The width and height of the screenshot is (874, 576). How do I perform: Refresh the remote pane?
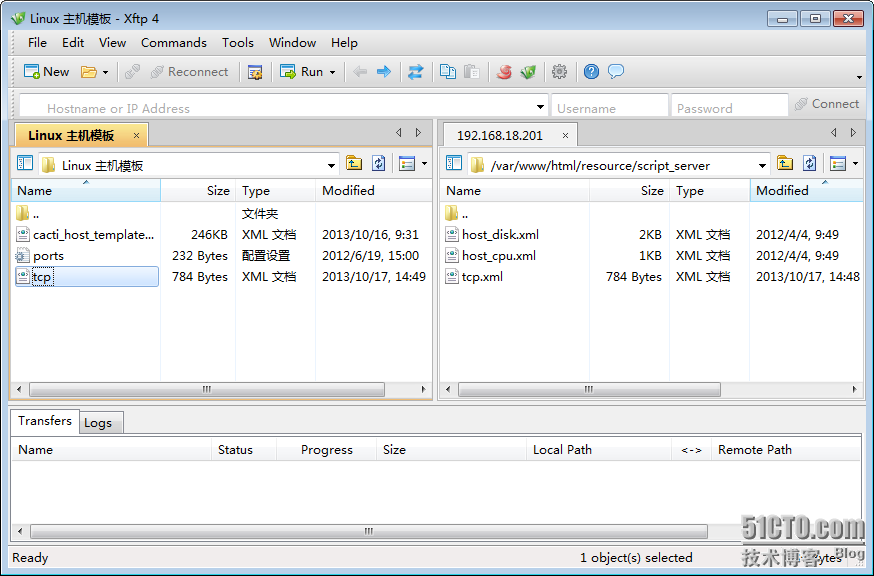810,163
